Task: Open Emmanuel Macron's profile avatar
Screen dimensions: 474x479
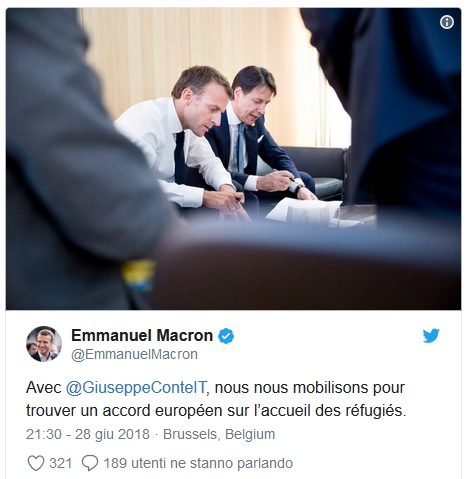Action: click(44, 344)
